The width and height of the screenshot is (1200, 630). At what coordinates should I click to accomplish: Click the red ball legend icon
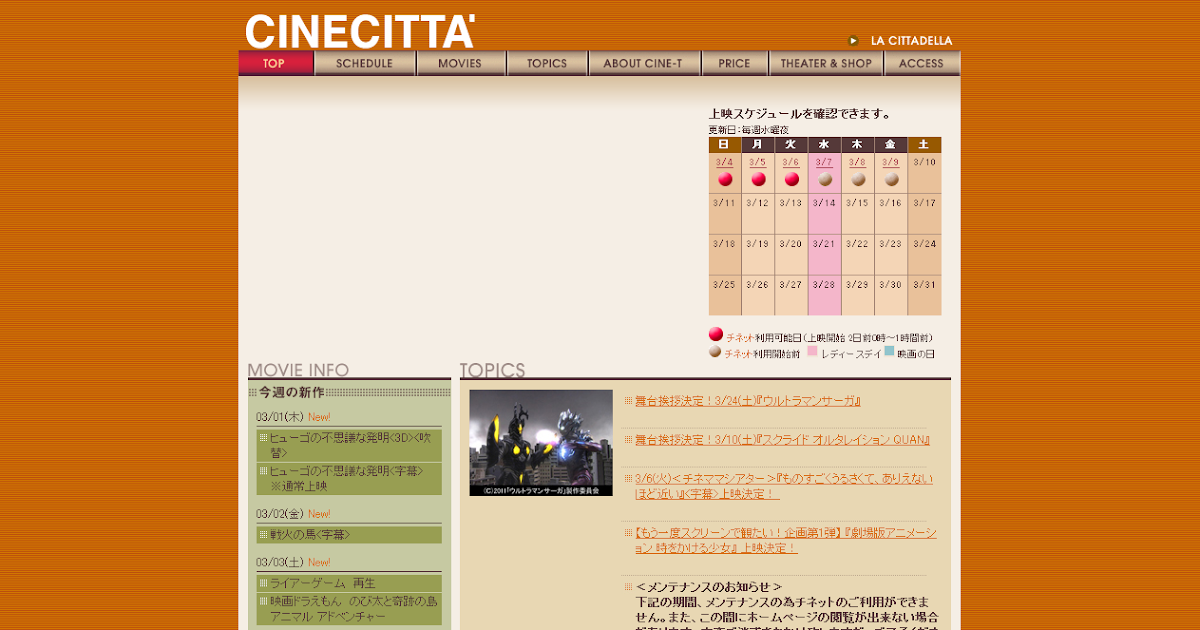[716, 335]
